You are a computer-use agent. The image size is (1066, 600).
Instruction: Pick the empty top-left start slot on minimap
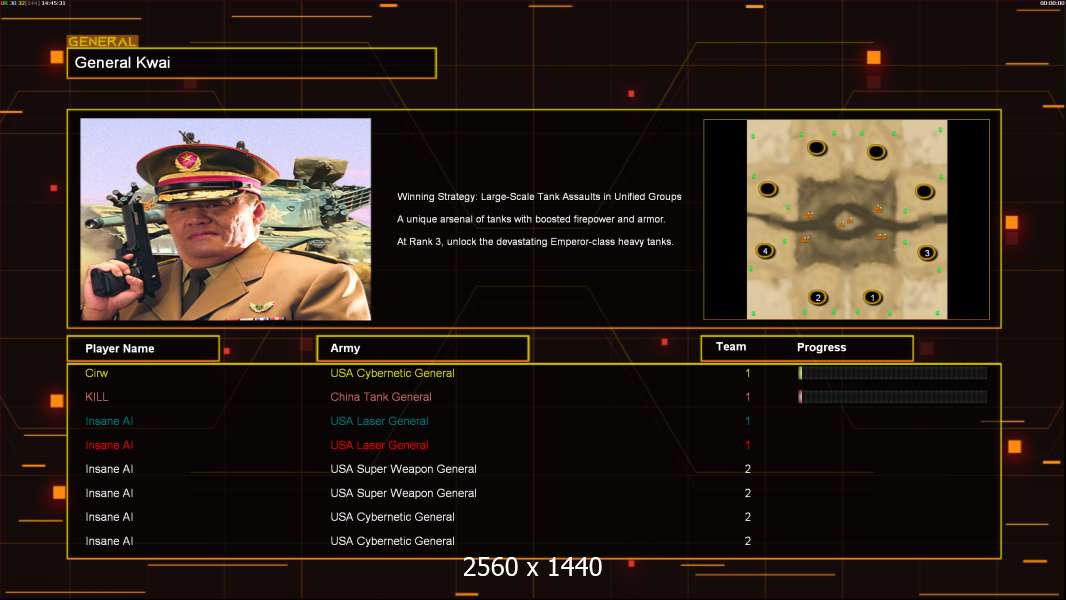[x=816, y=147]
